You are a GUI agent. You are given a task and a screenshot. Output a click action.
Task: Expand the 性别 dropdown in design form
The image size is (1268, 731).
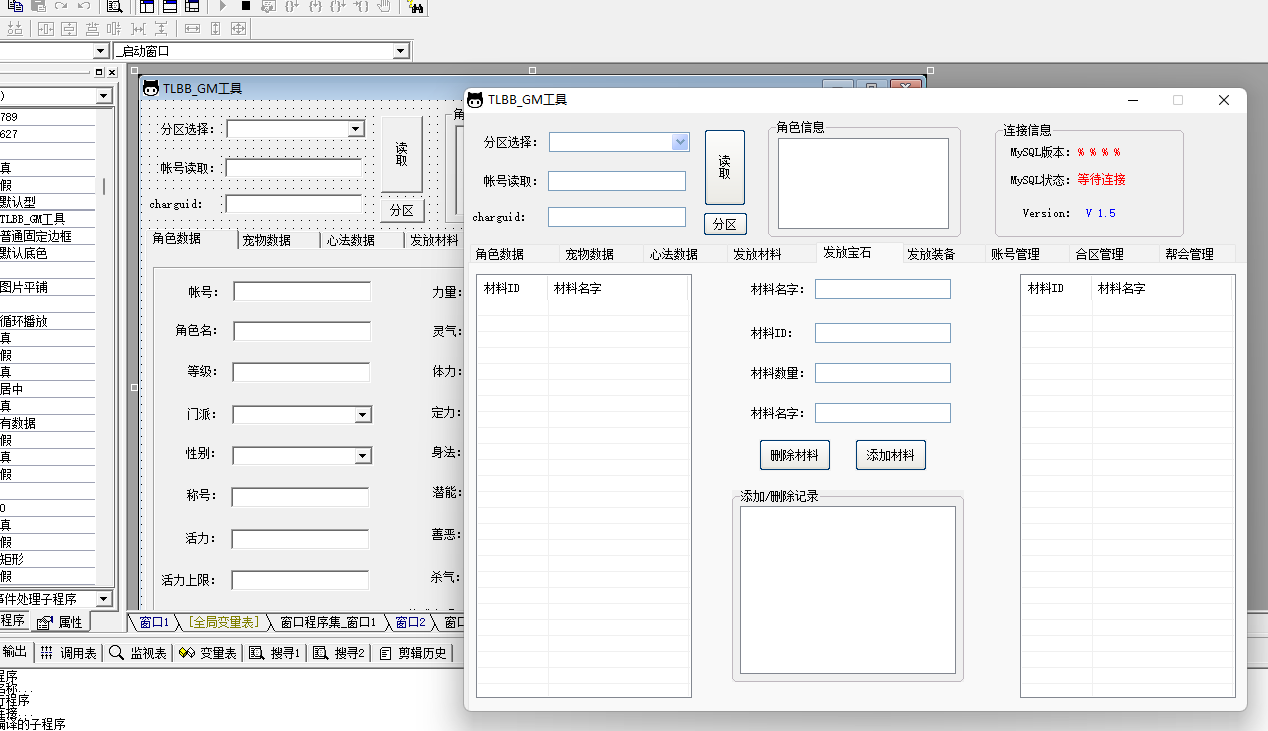(363, 456)
